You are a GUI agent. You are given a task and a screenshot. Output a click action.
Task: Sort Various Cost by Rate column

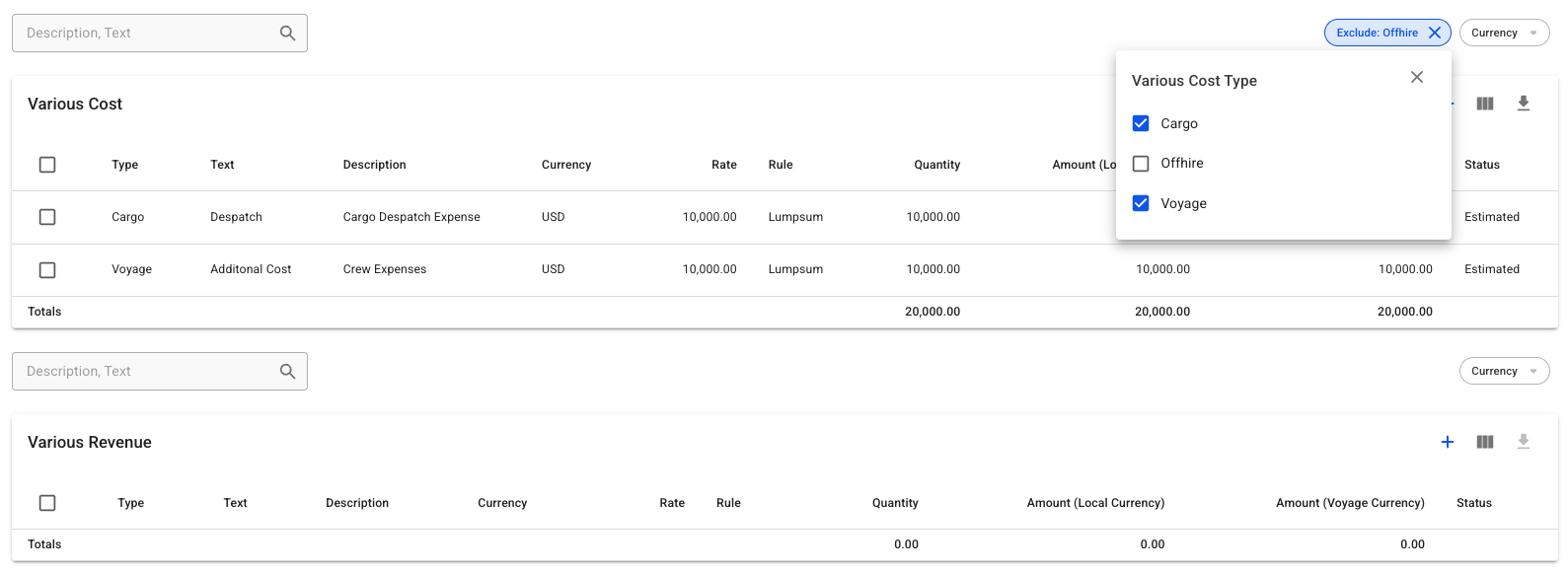(723, 165)
